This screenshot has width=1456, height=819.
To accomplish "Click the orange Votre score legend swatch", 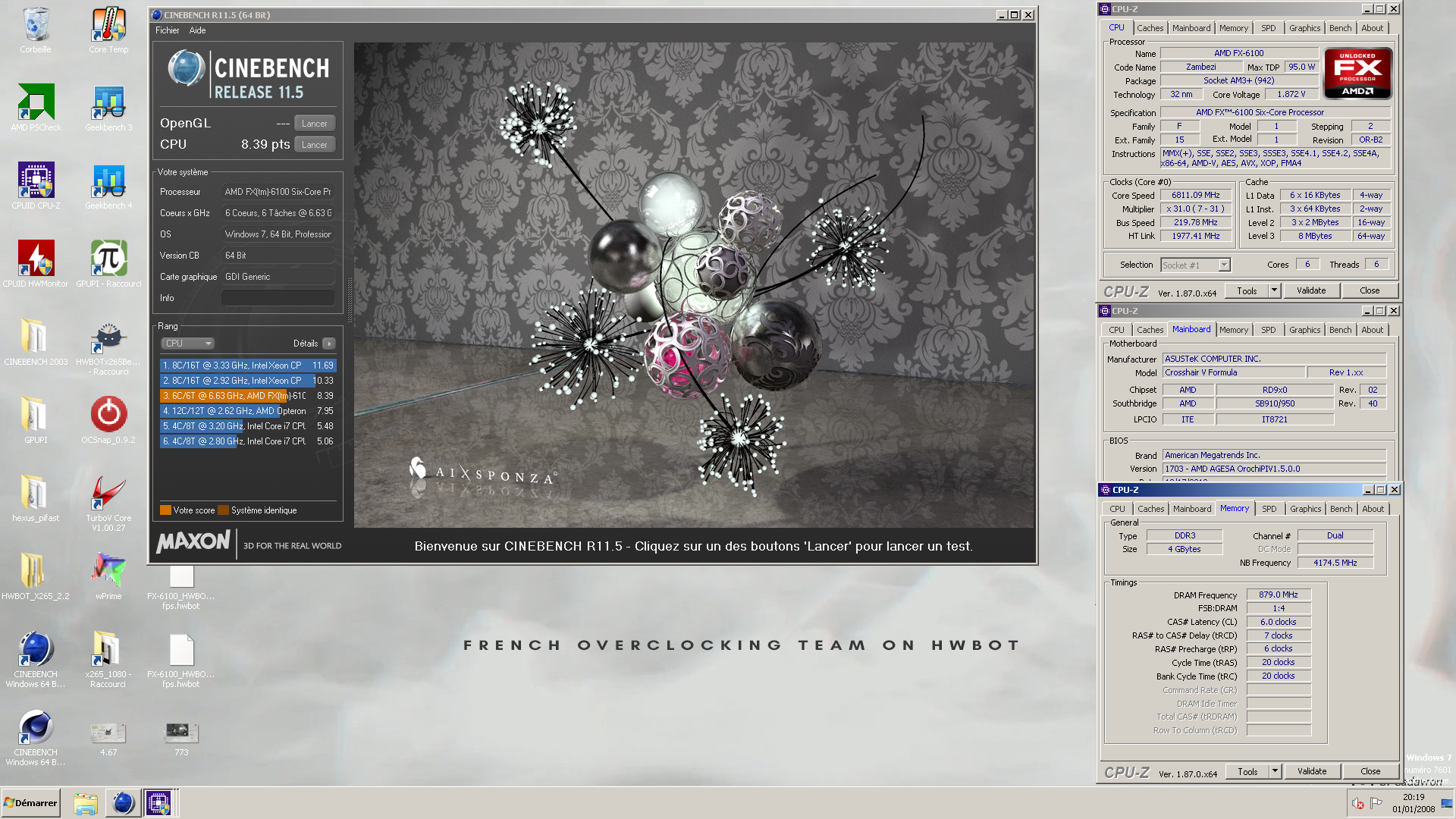I will (x=165, y=510).
